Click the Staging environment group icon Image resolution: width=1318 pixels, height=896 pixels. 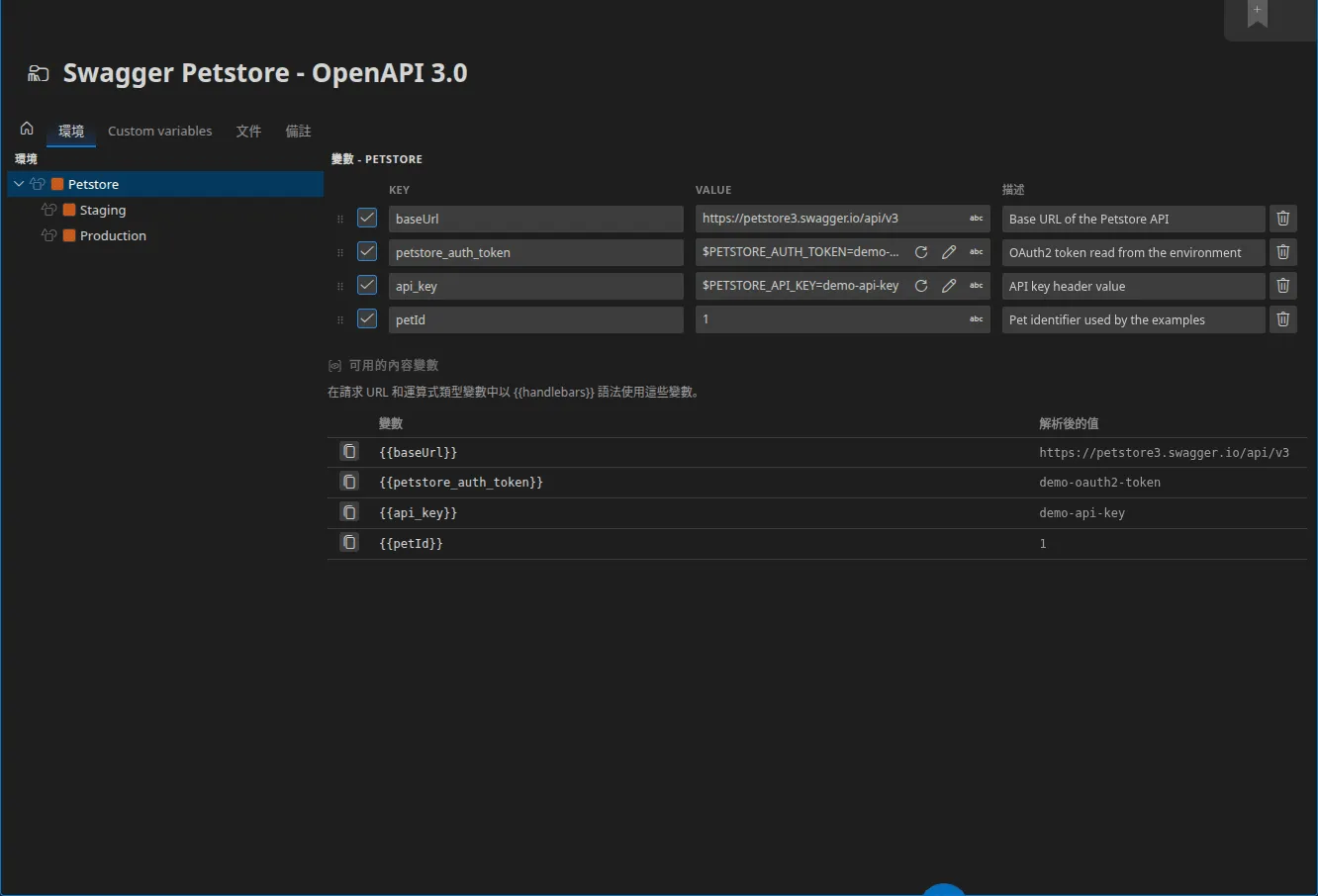click(x=49, y=210)
